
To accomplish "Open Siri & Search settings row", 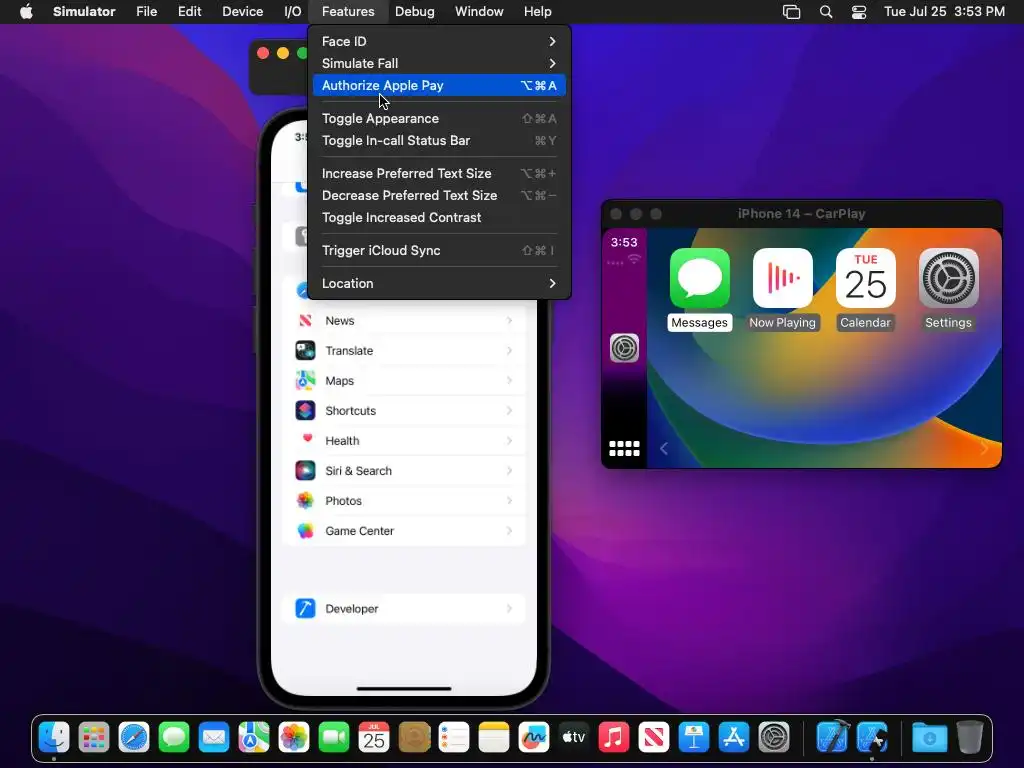I will [x=404, y=471].
